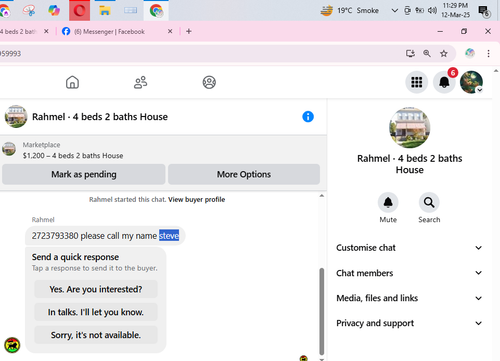Click the Marketplace listing small thumbnail
Viewport: 500px width, 361px height.
[9, 149]
